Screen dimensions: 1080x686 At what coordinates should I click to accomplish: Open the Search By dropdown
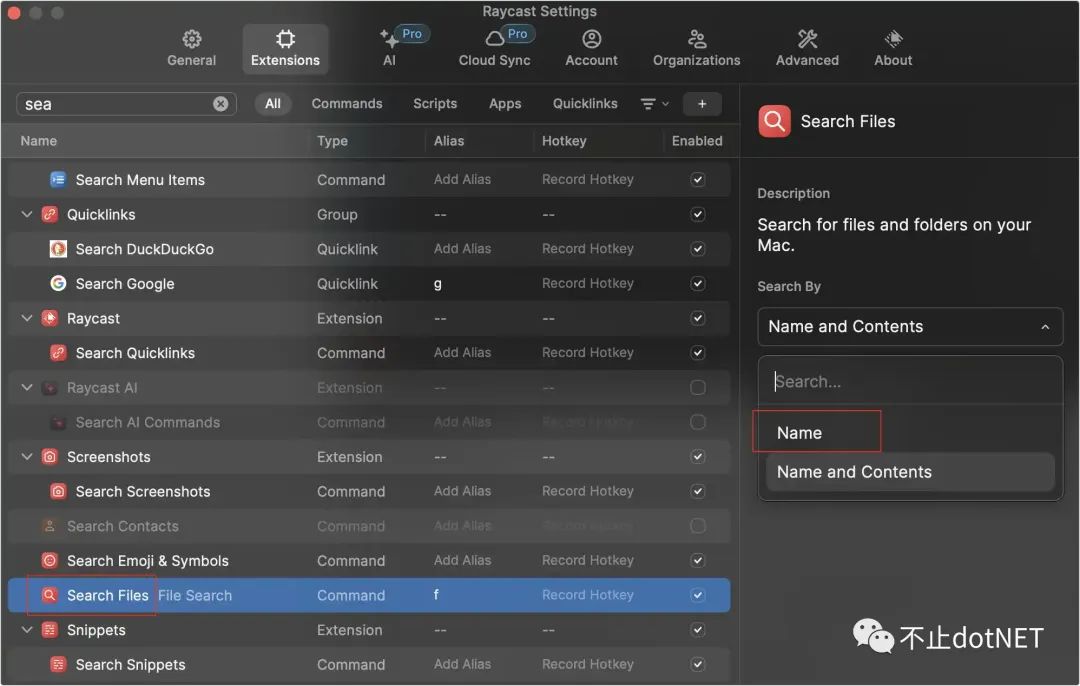click(x=910, y=326)
